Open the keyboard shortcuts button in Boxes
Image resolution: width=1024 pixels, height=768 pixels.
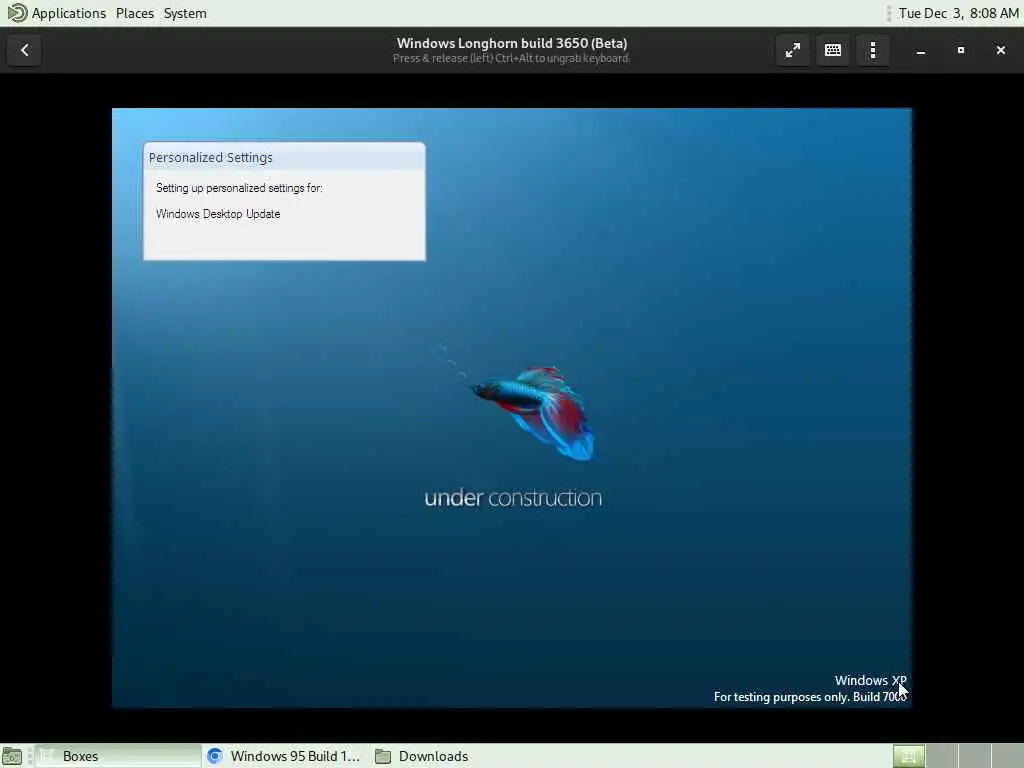coord(833,50)
